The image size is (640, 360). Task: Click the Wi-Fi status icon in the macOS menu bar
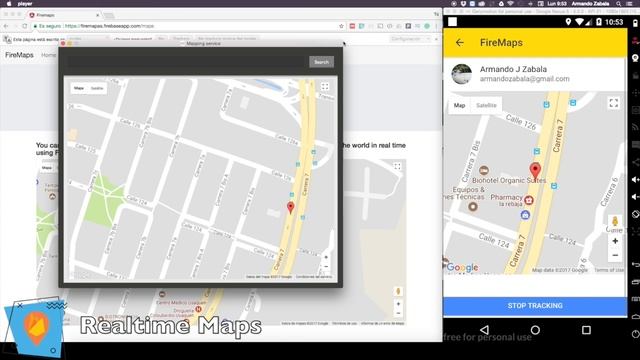click(x=511, y=4)
